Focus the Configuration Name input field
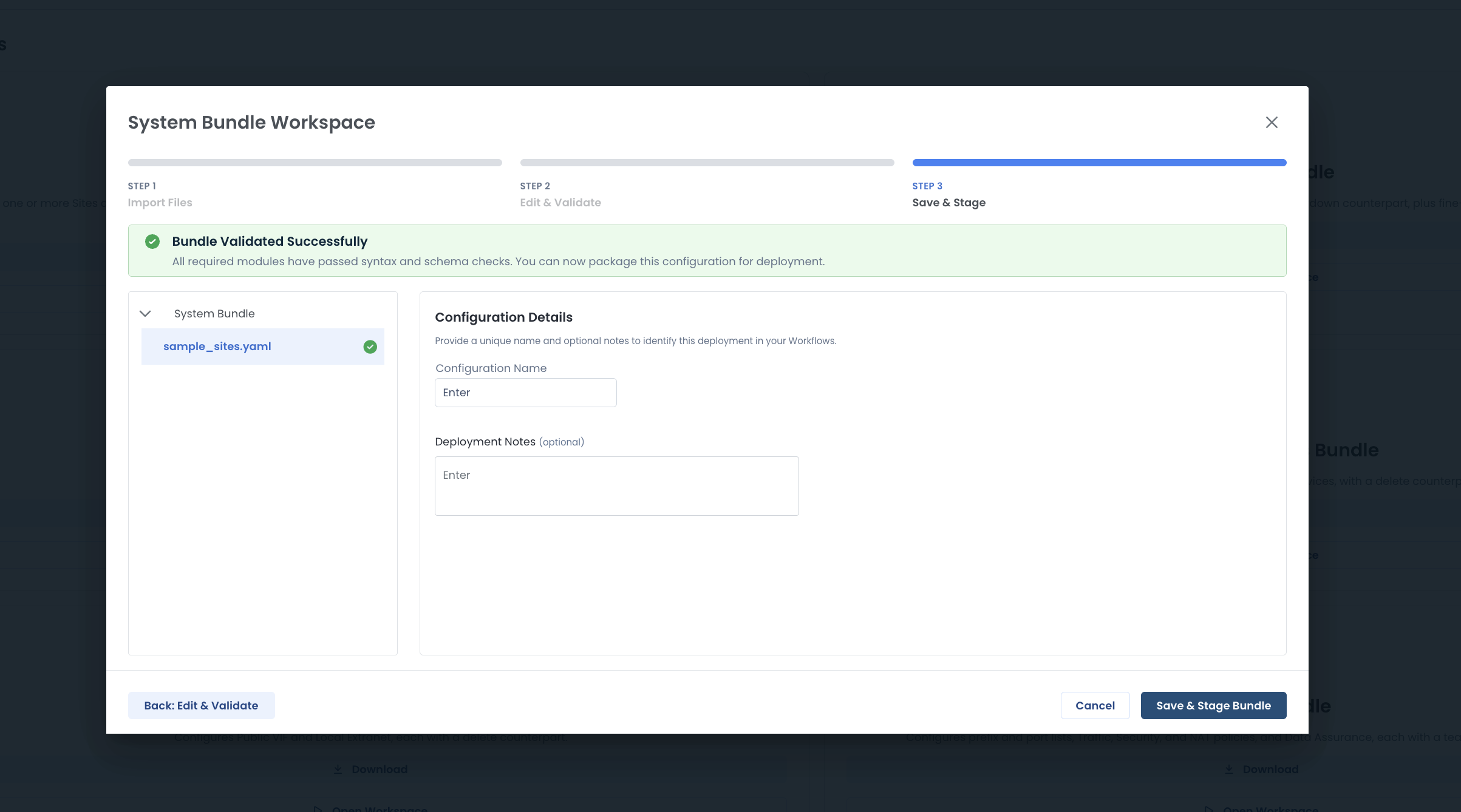Screen dimensions: 1461x812 coord(526,393)
